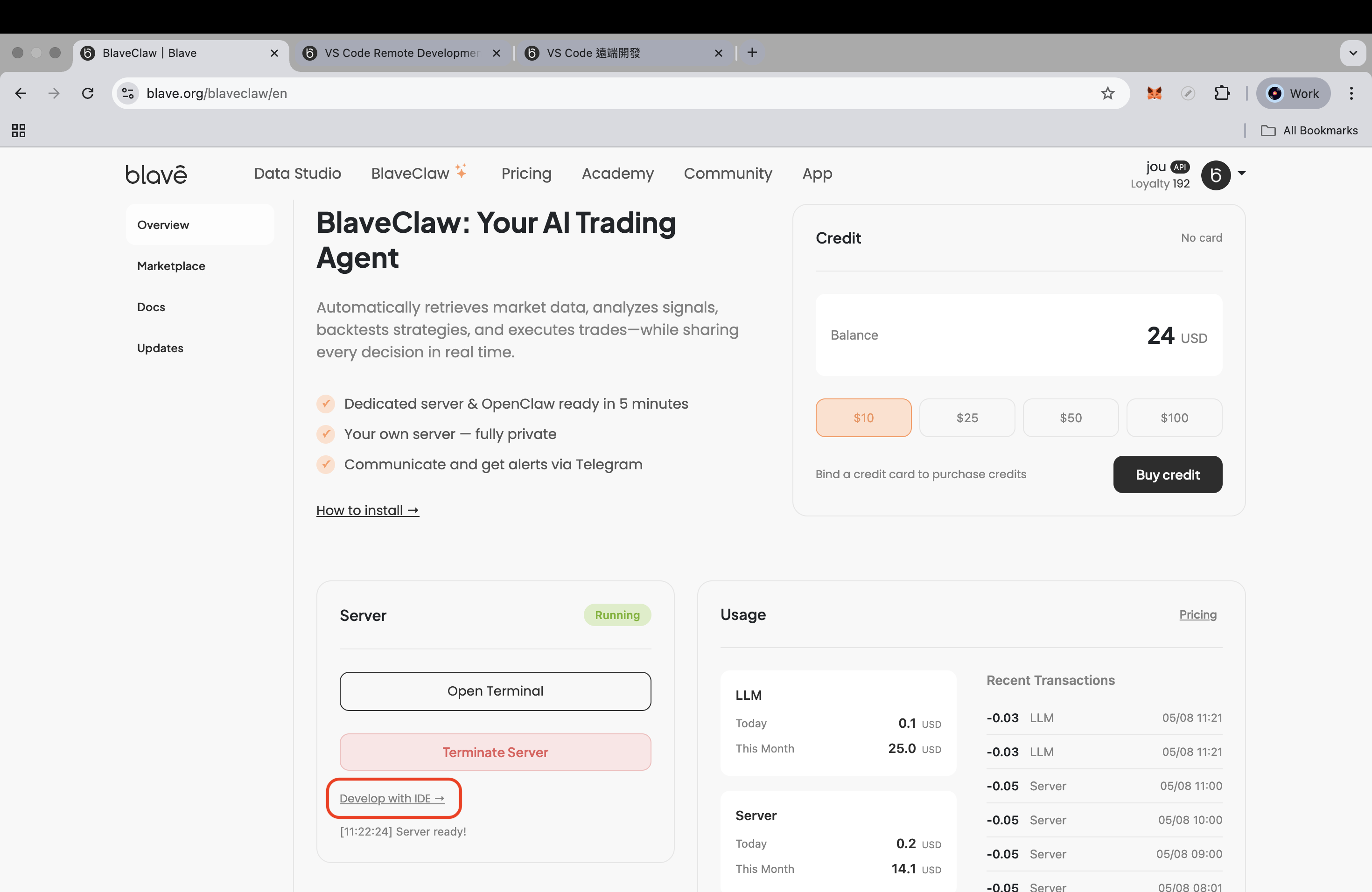This screenshot has height=892, width=1372.
Task: Follow the Develop with IDE link
Action: 392,798
